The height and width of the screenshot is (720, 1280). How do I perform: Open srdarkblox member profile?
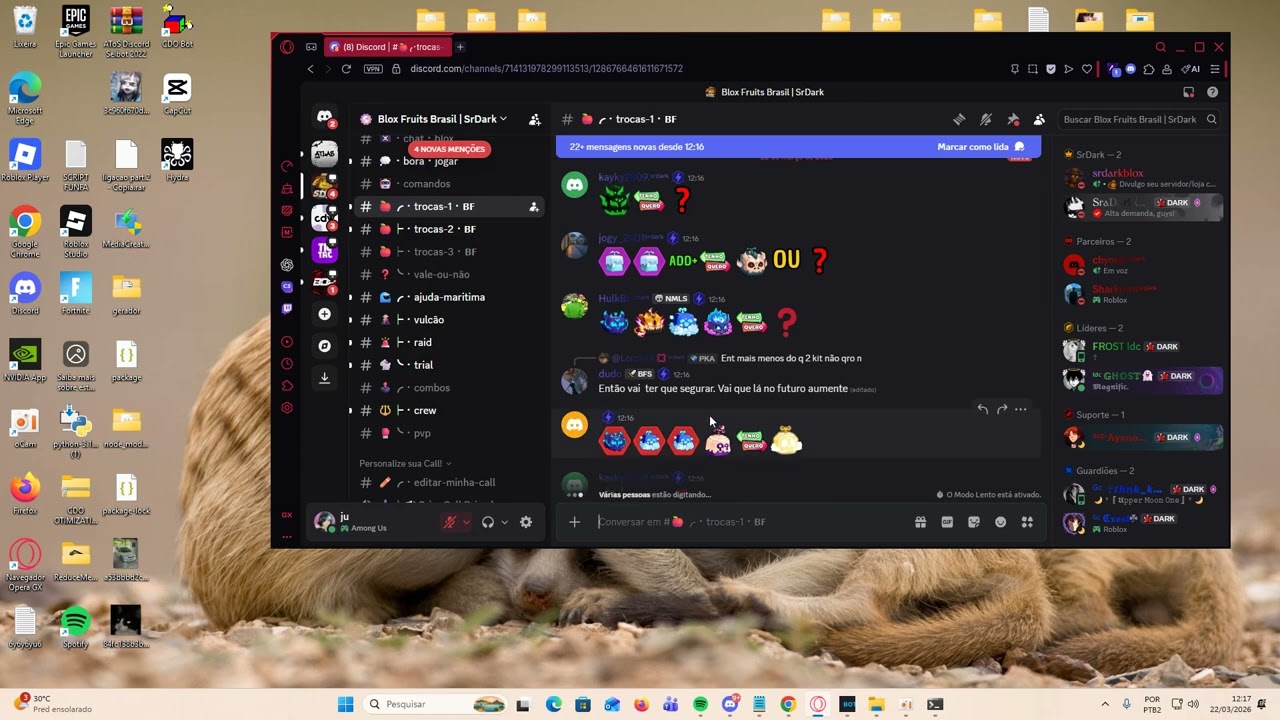coord(1143,178)
